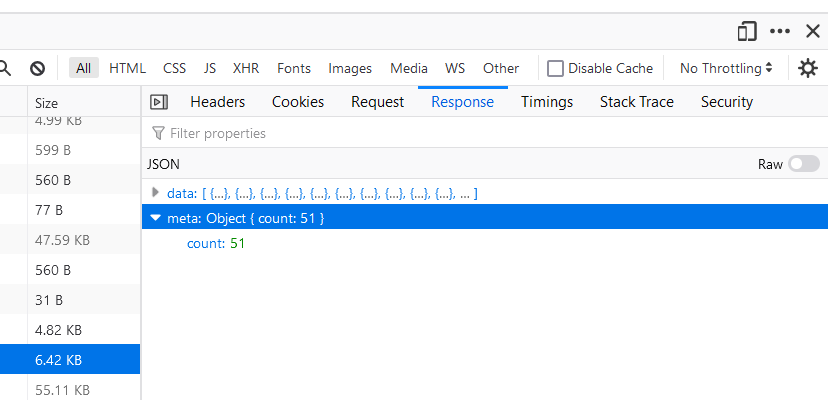Open the Timings tab
The image size is (828, 400).
click(547, 102)
